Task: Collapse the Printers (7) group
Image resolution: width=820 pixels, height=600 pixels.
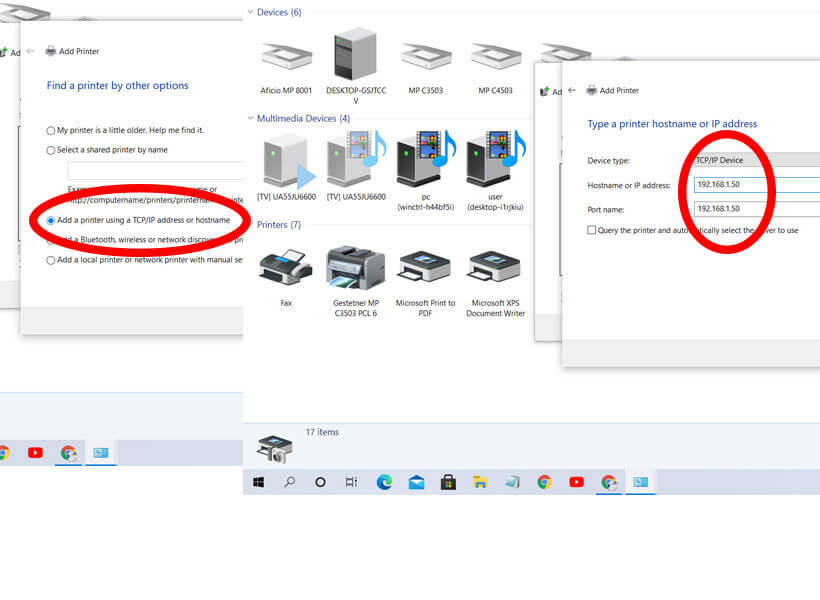Action: point(250,225)
